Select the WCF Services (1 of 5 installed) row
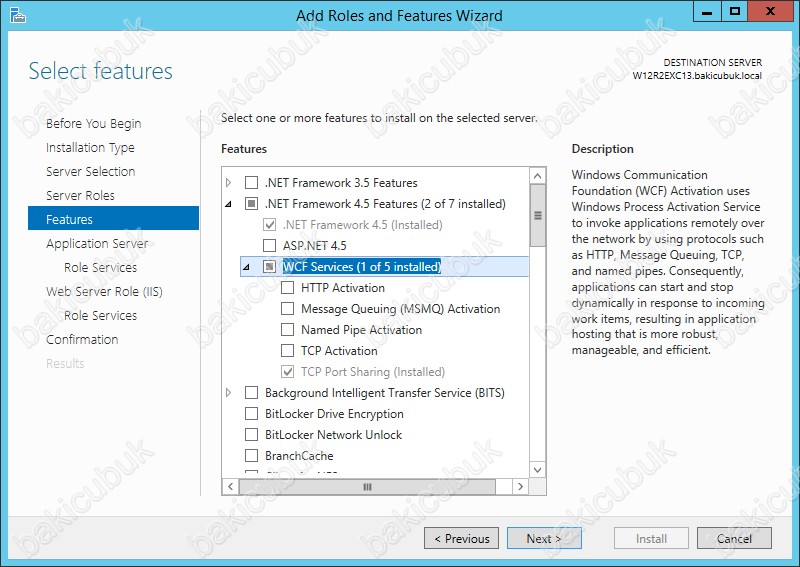800x567 pixels. tap(384, 266)
